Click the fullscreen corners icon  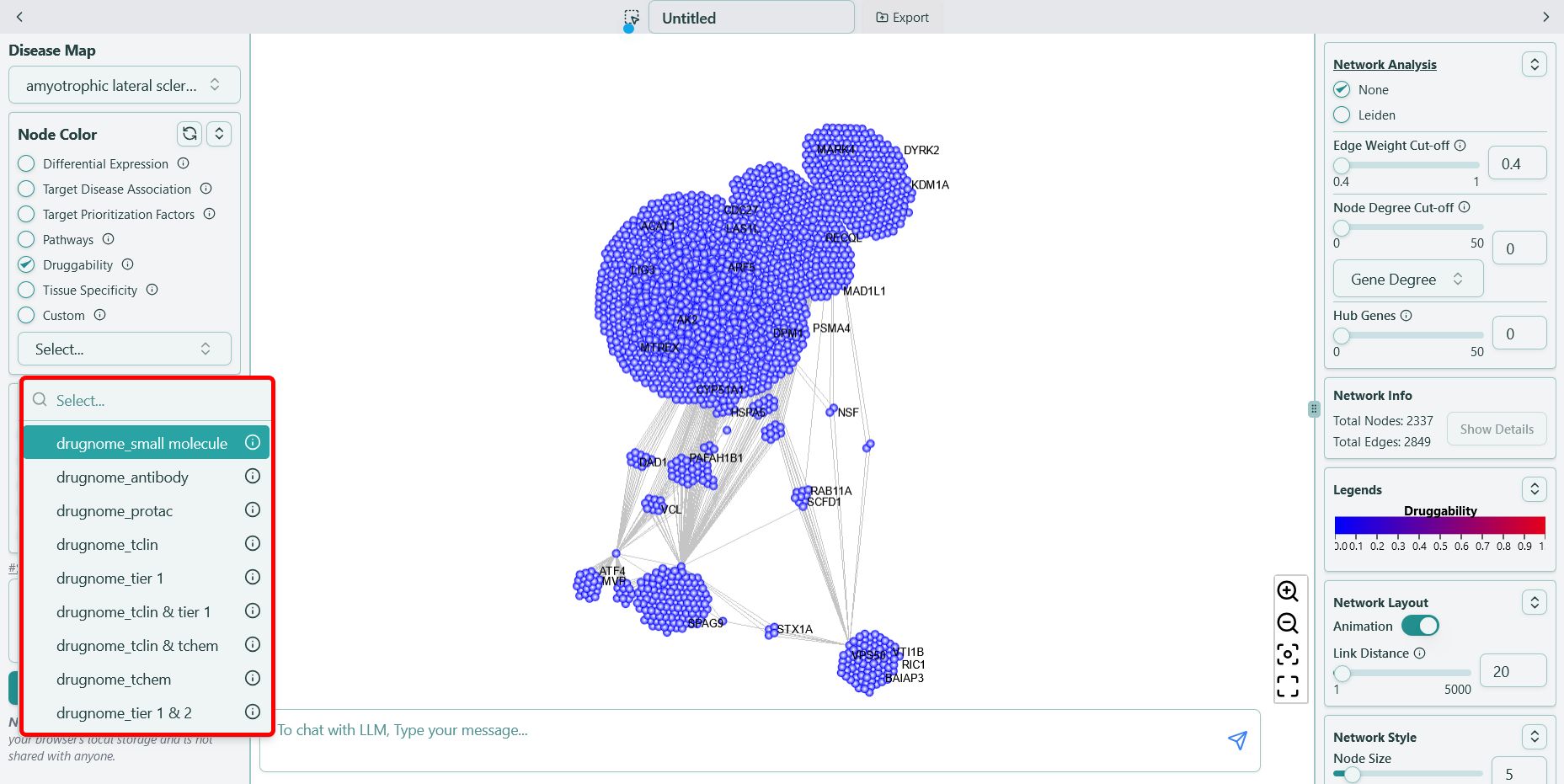[1287, 686]
